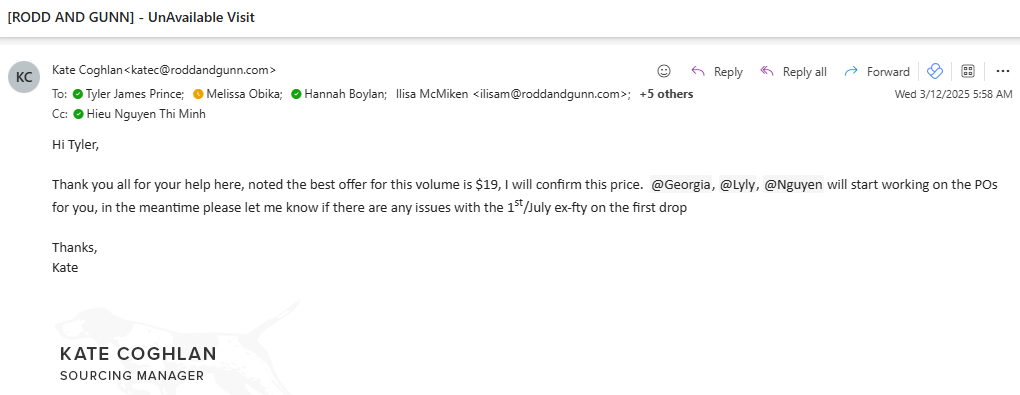Open the apps grid icon
Viewport: 1020px width, 395px height.
pyautogui.click(x=968, y=71)
